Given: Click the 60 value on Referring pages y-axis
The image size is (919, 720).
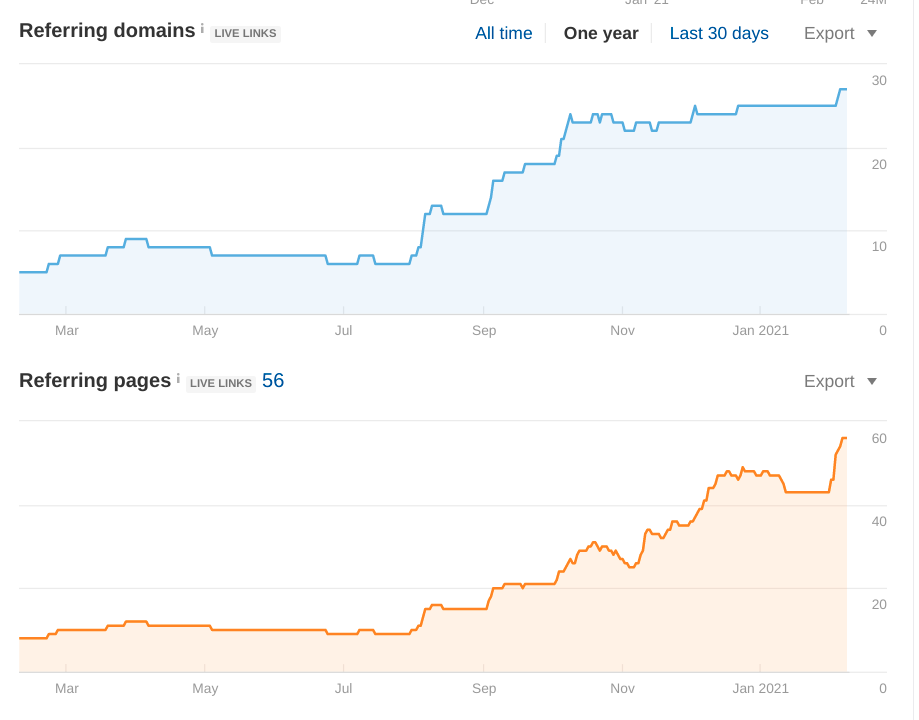Looking at the screenshot, I should (879, 438).
